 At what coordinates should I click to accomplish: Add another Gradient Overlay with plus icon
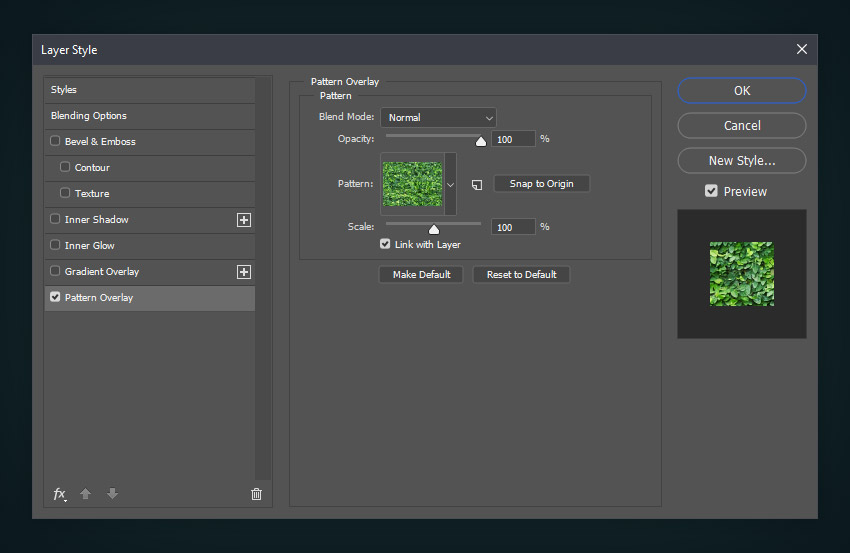click(x=243, y=272)
